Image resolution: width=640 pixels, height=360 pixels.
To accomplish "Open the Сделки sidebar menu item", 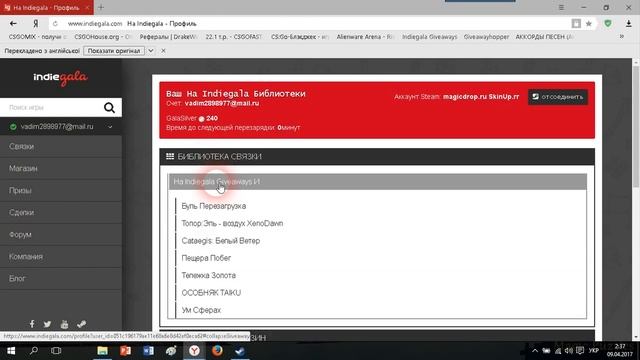I will pos(61,213).
